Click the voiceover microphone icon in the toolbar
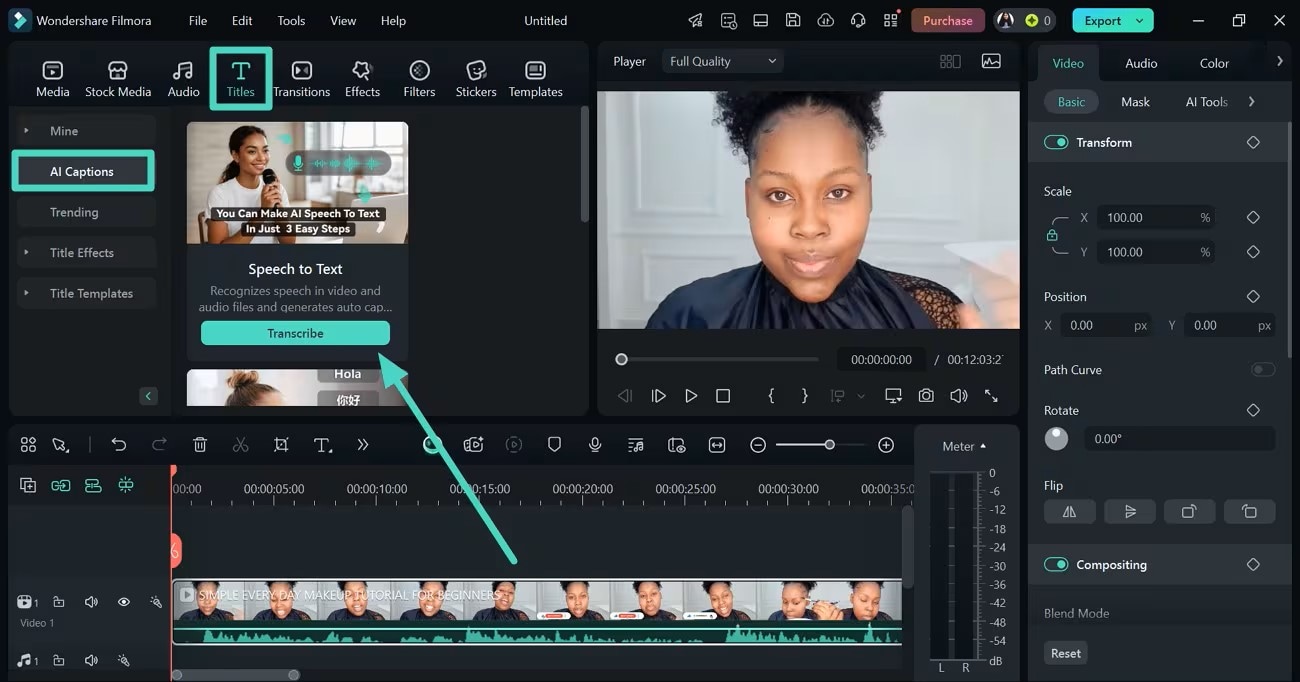This screenshot has width=1300, height=682. point(595,444)
